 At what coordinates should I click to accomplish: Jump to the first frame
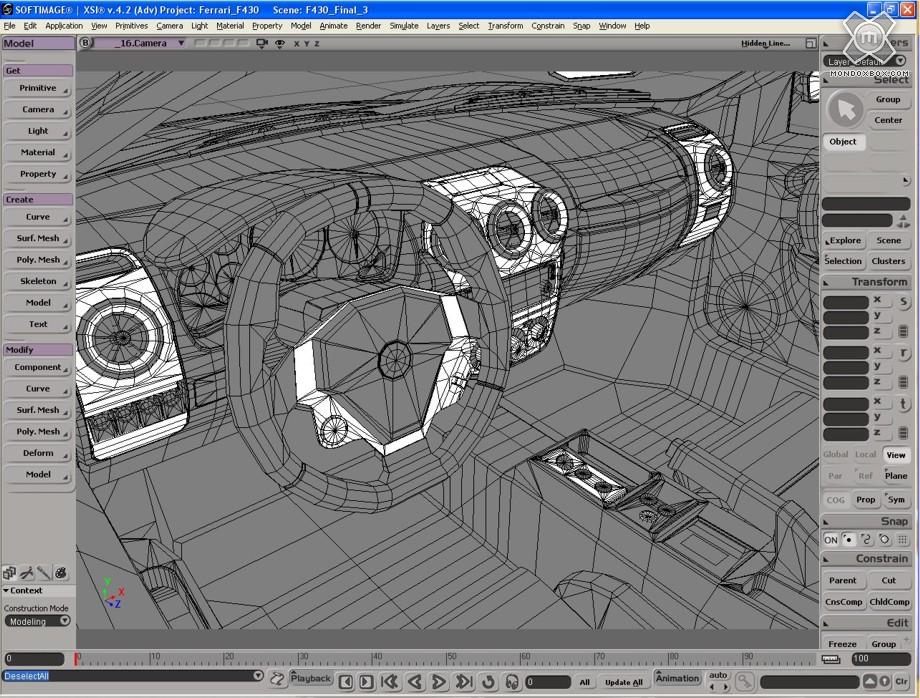pyautogui.click(x=390, y=682)
